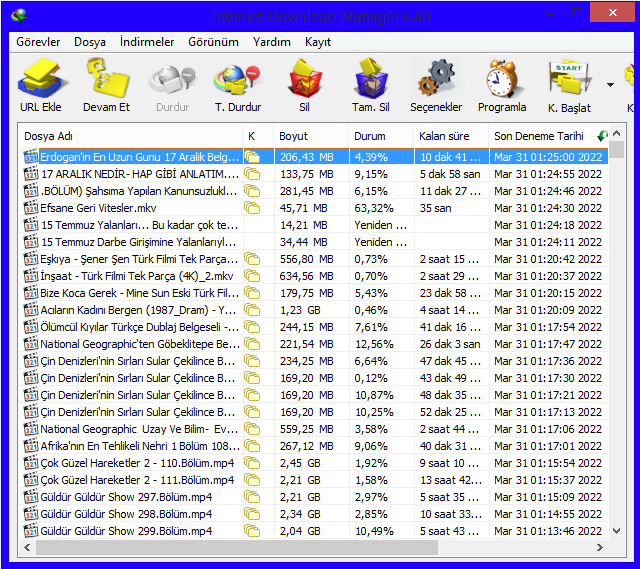Sort by the K column header
The image size is (640, 569).
[258, 136]
